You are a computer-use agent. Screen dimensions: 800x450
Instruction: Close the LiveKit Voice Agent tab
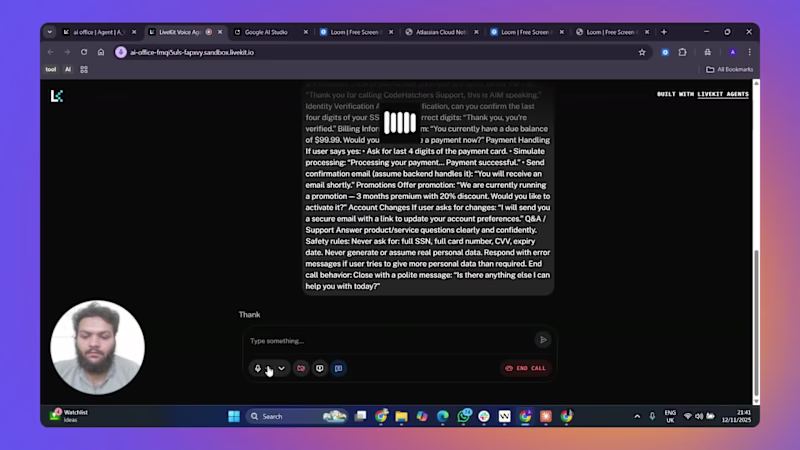tap(220, 32)
